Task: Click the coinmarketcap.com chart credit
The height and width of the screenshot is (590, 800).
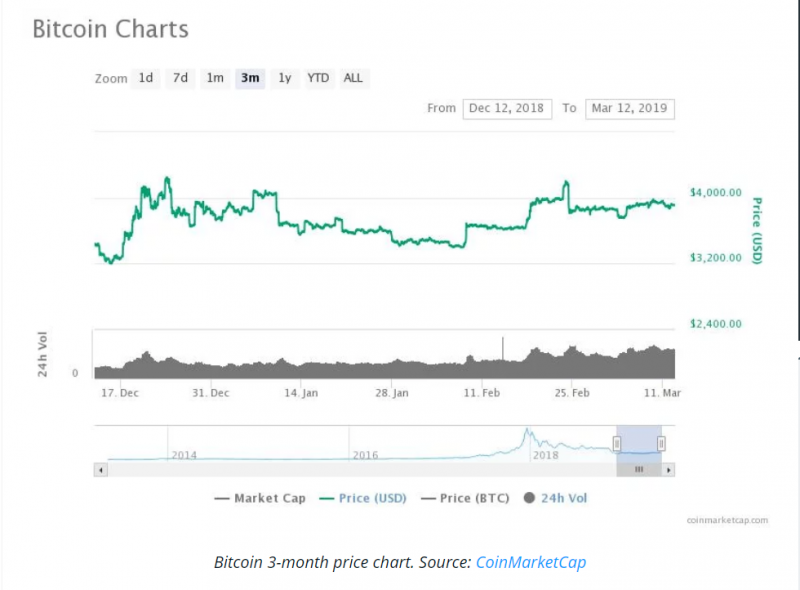Action: 727,520
